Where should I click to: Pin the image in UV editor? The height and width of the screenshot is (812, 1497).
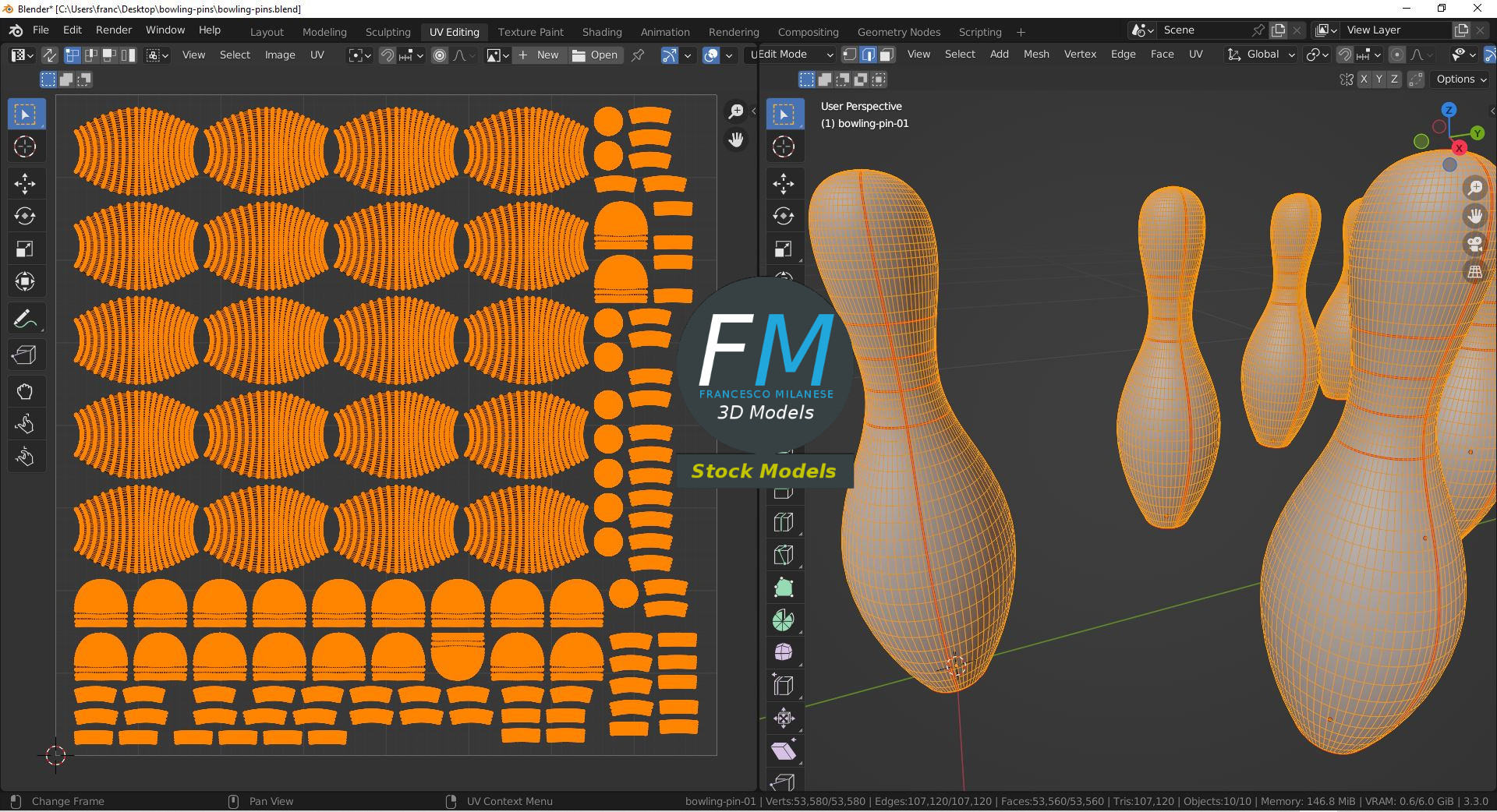[638, 55]
